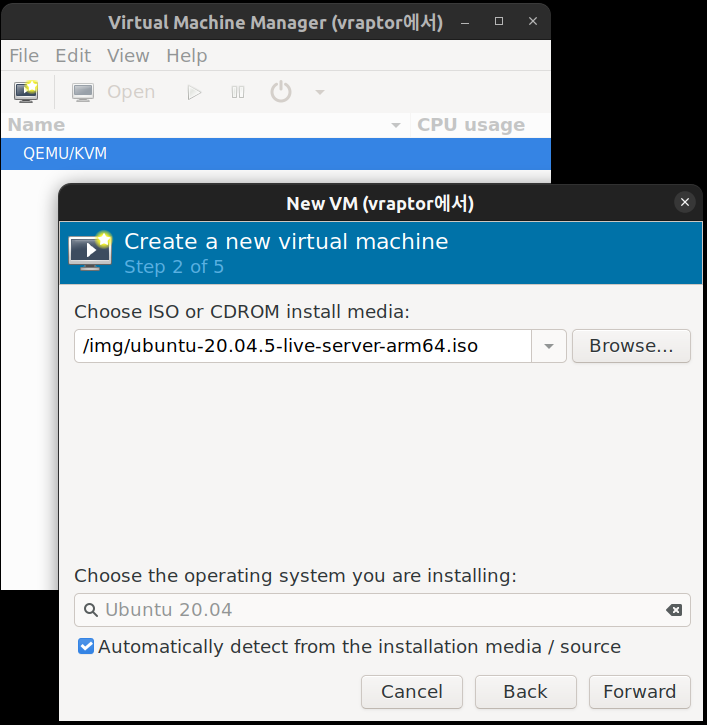Click the Pause toolbar icon
707x725 pixels.
(238, 92)
